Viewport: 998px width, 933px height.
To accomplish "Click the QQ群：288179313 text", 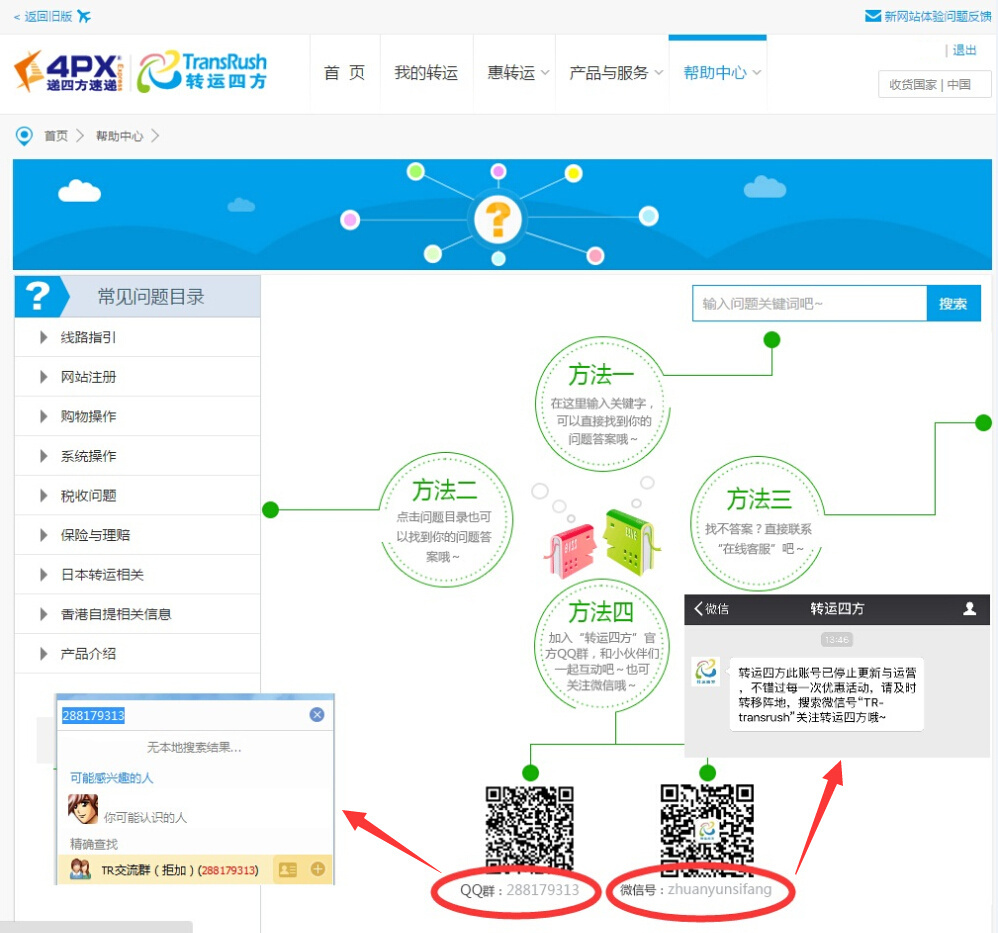I will pyautogui.click(x=519, y=890).
